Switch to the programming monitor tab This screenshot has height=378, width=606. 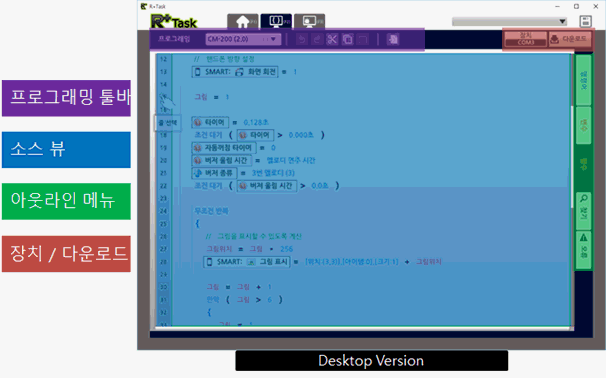pyautogui.click(x=276, y=21)
